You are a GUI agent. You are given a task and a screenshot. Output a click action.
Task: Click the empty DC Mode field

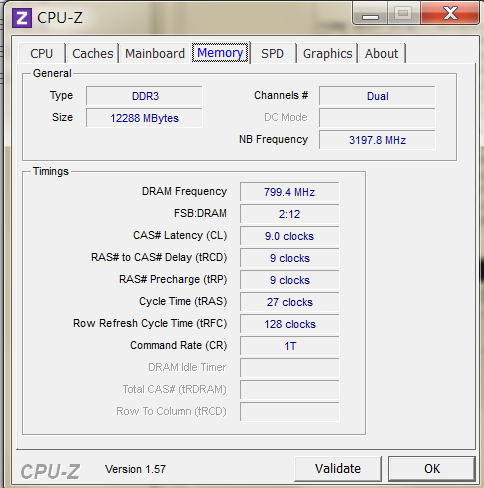(x=377, y=118)
